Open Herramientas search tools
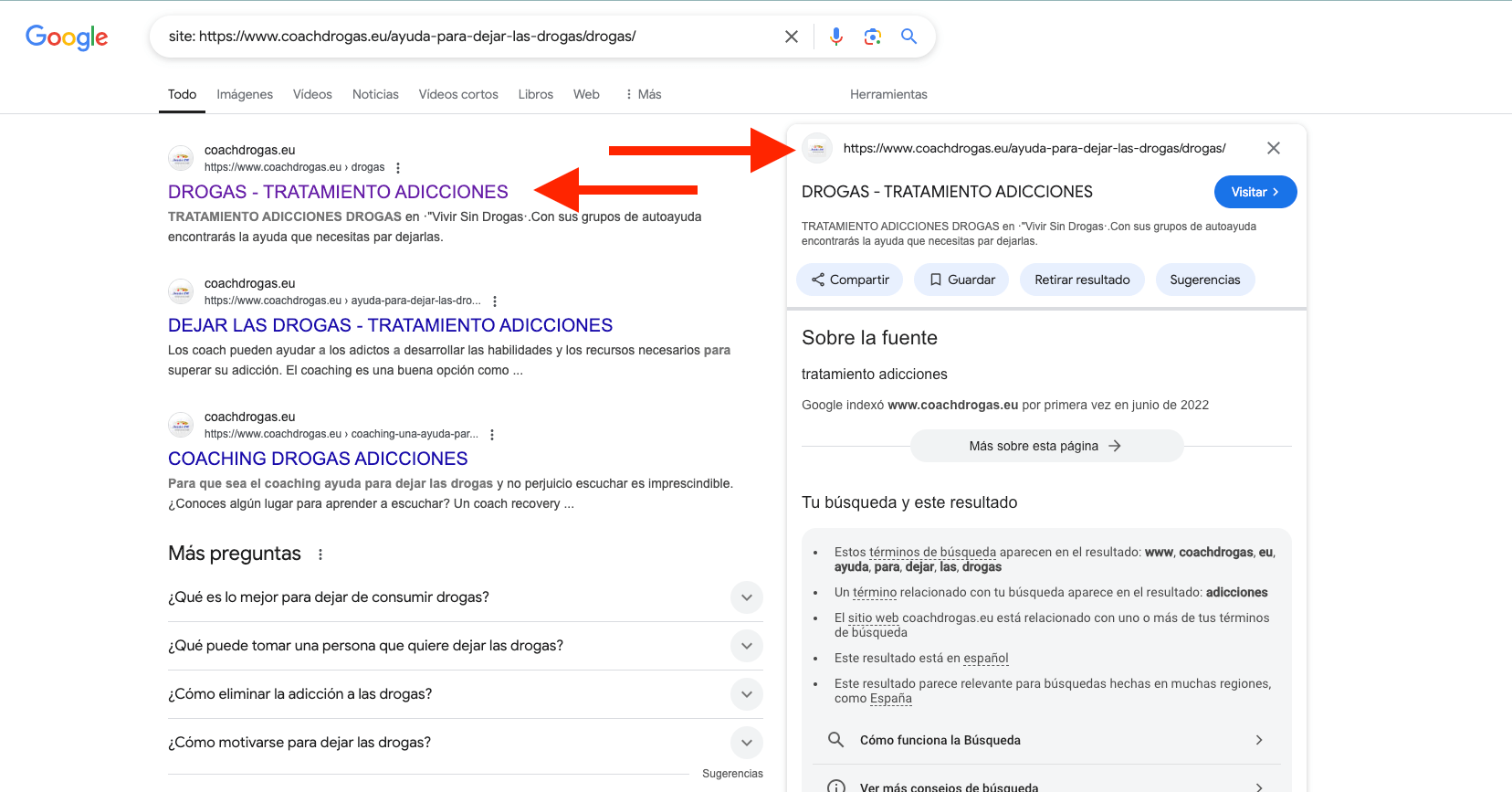The image size is (1512, 792). (x=888, y=94)
